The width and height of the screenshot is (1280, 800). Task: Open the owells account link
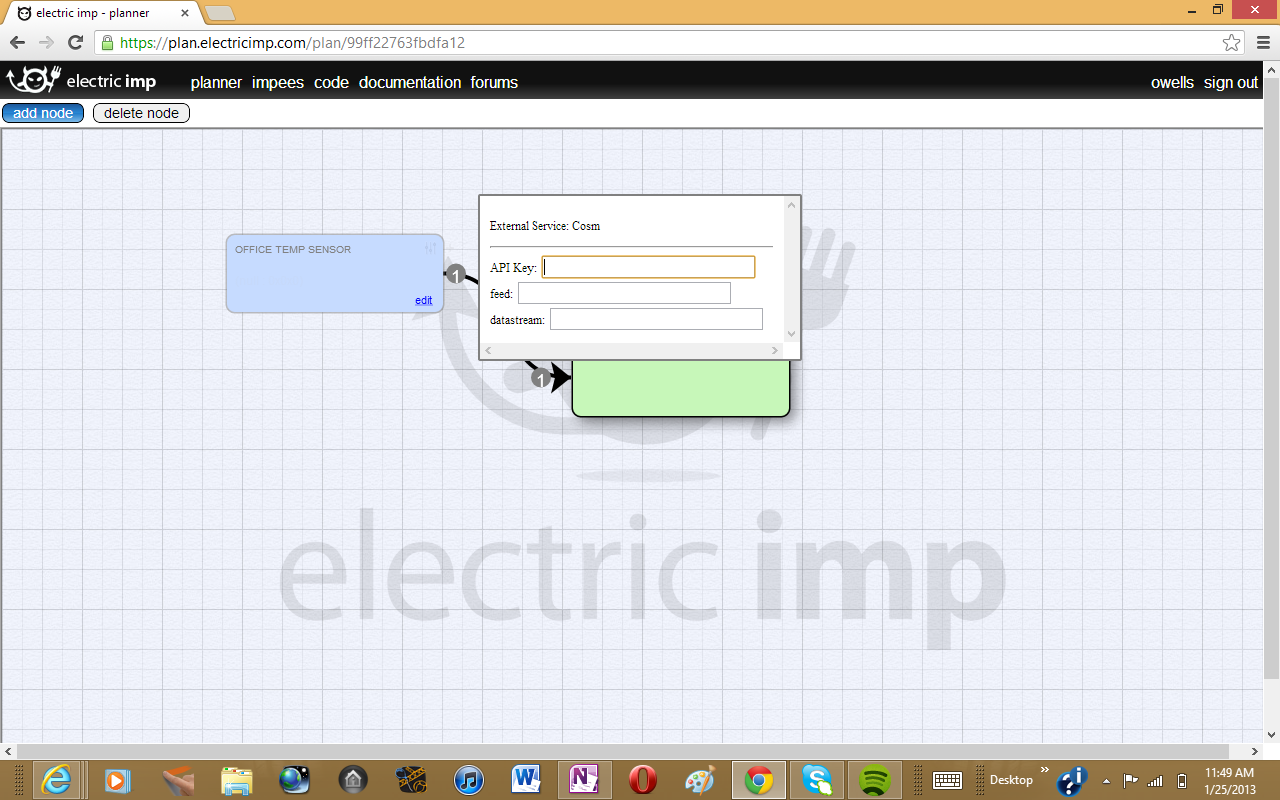[1172, 82]
